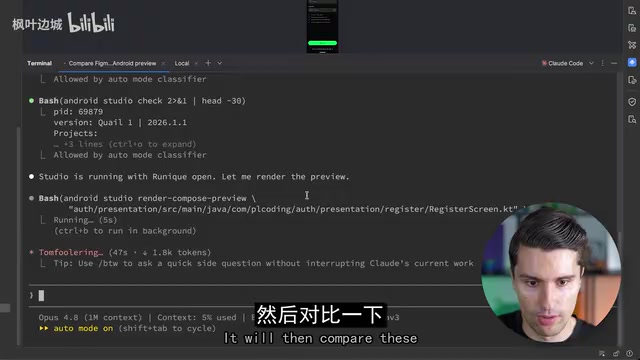Click the 'Projects:' output line
Screen dimensions: 640x360
coord(76,133)
